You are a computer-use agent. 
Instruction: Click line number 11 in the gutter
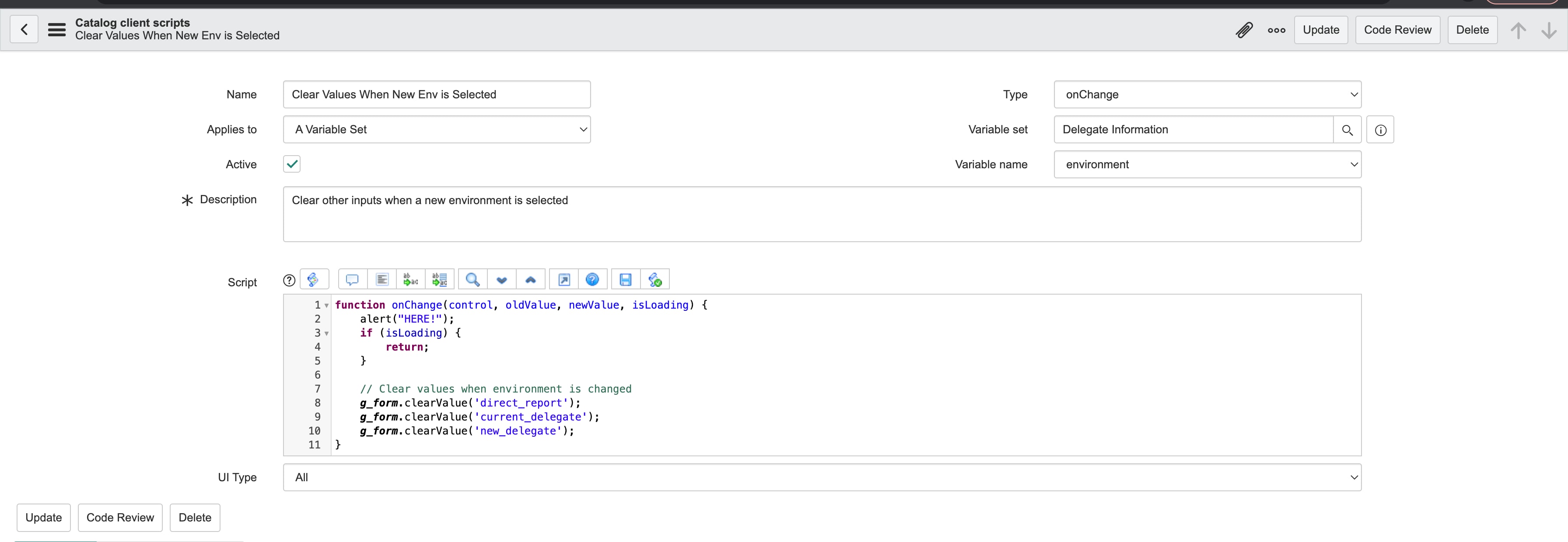pos(314,445)
